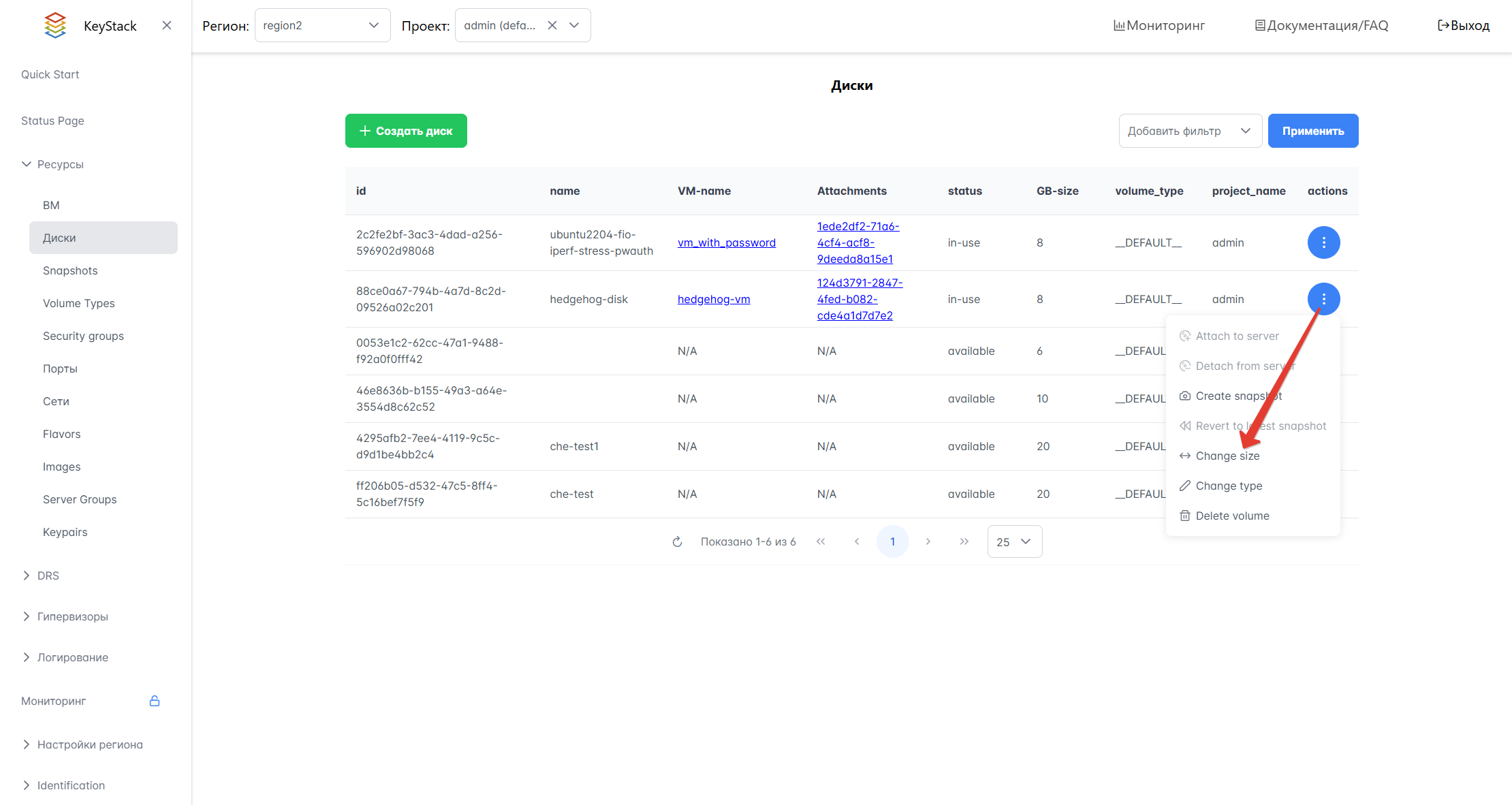This screenshot has width=1512, height=805.
Task: Click the KeyStack logo icon
Action: [55, 25]
